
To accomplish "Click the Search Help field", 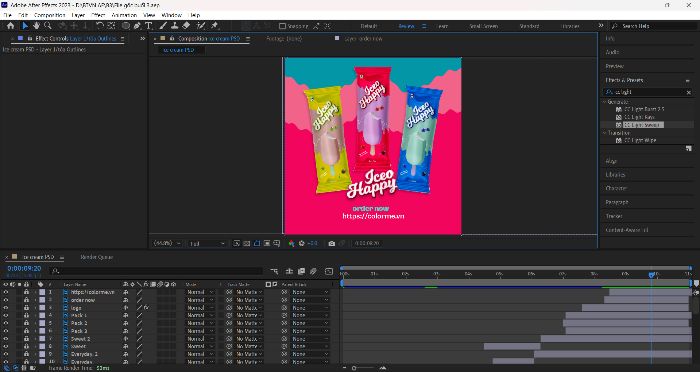I will click(654, 26).
